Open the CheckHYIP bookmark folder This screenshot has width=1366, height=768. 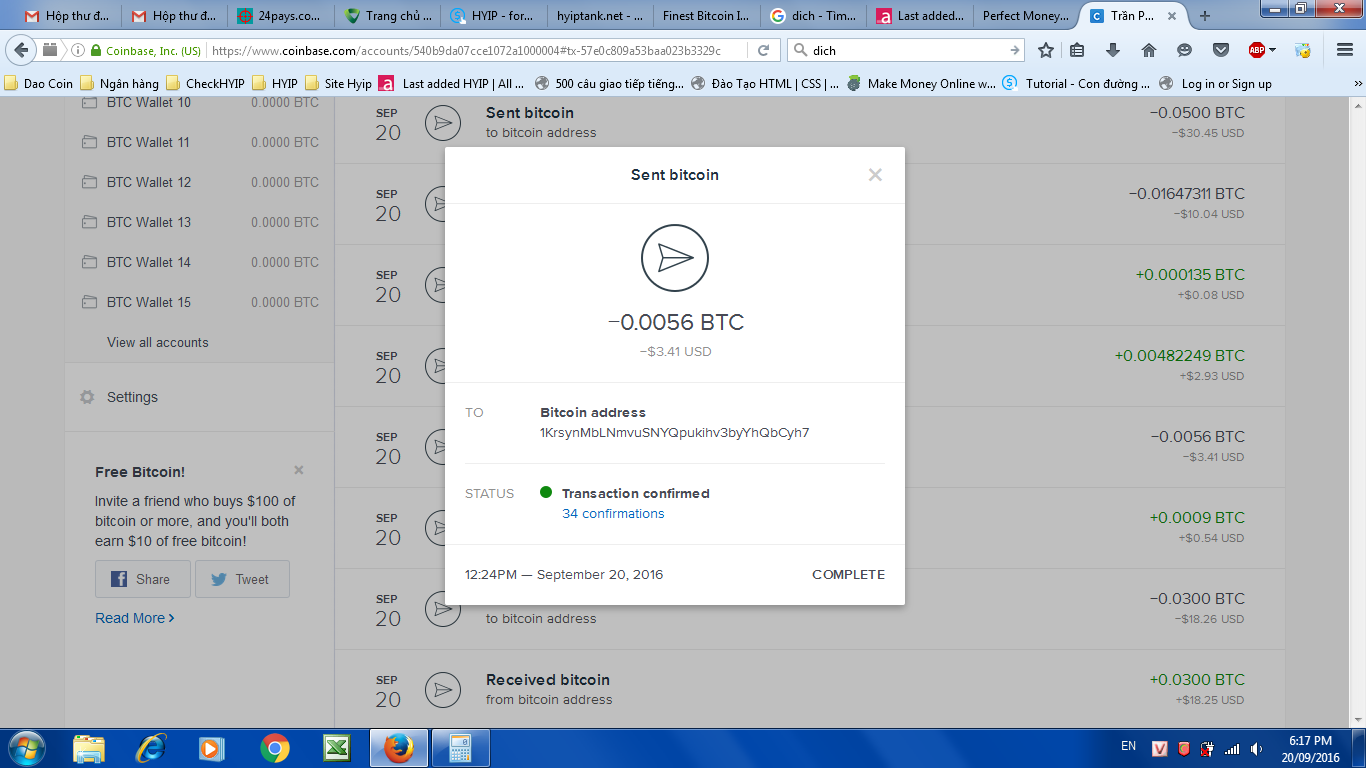click(206, 84)
